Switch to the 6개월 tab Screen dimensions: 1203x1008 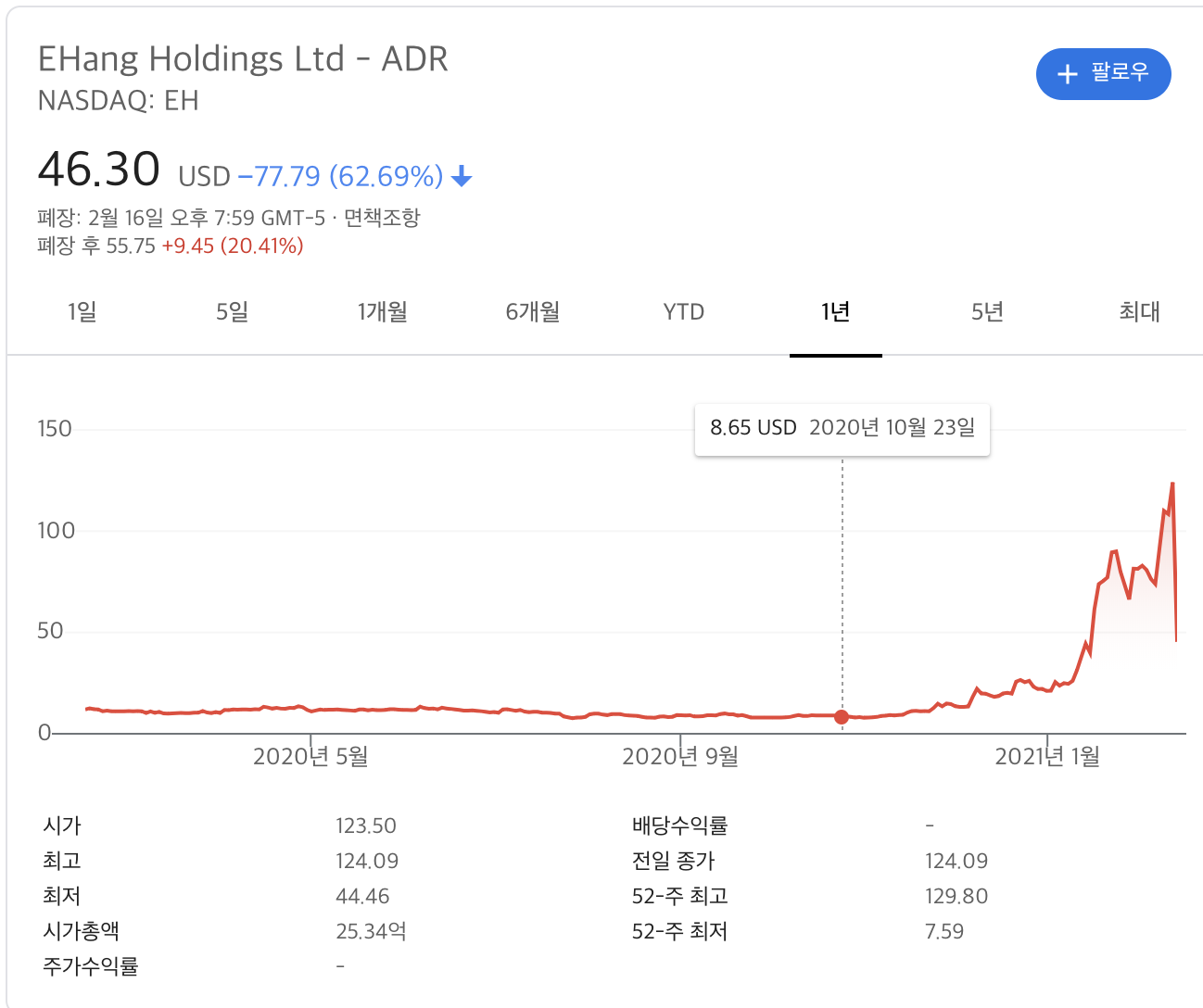click(533, 312)
